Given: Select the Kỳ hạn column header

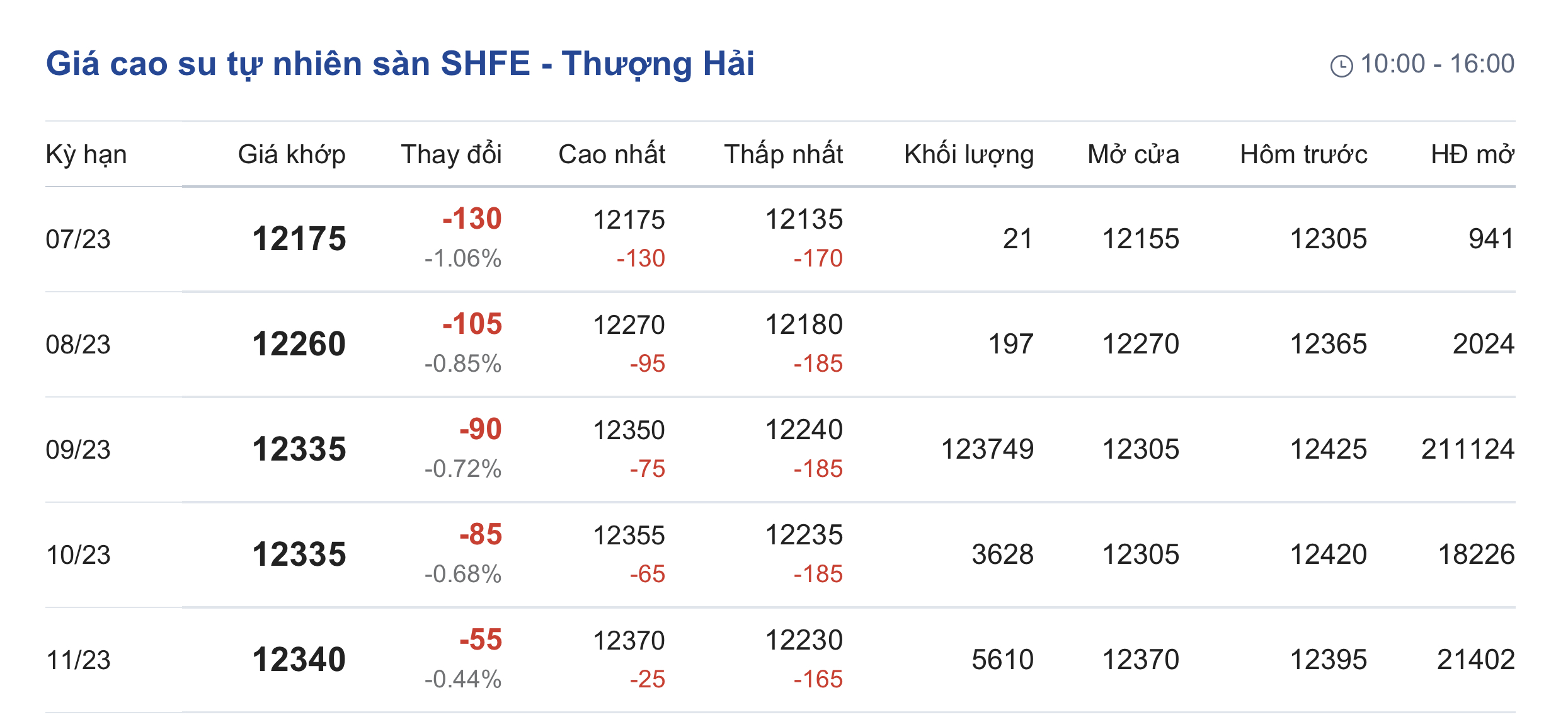Looking at the screenshot, I should 86,154.
